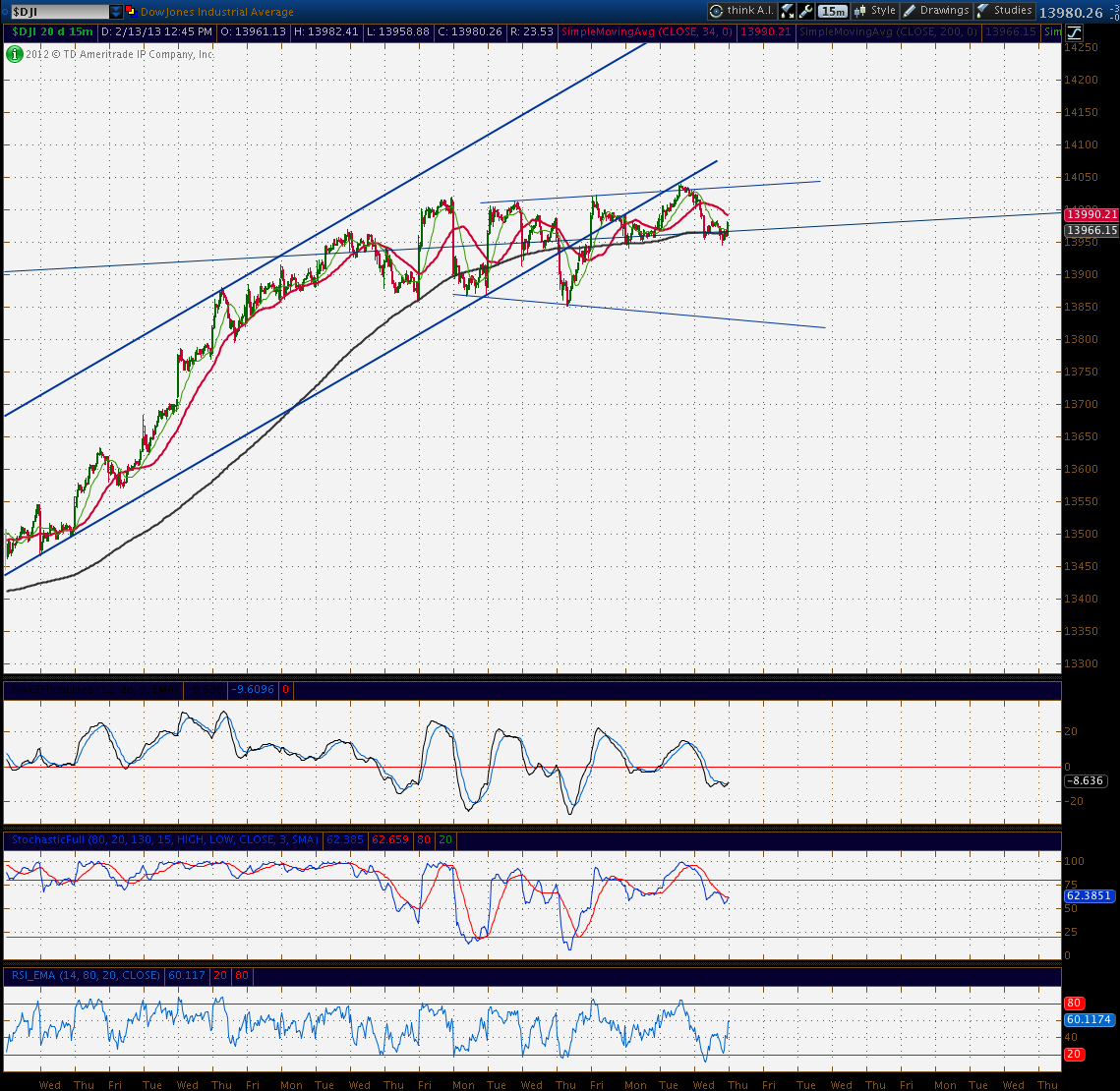Click the red 80 overbought bubble on RSI axis
Viewport: 1120px width, 1091px height.
(1074, 1004)
